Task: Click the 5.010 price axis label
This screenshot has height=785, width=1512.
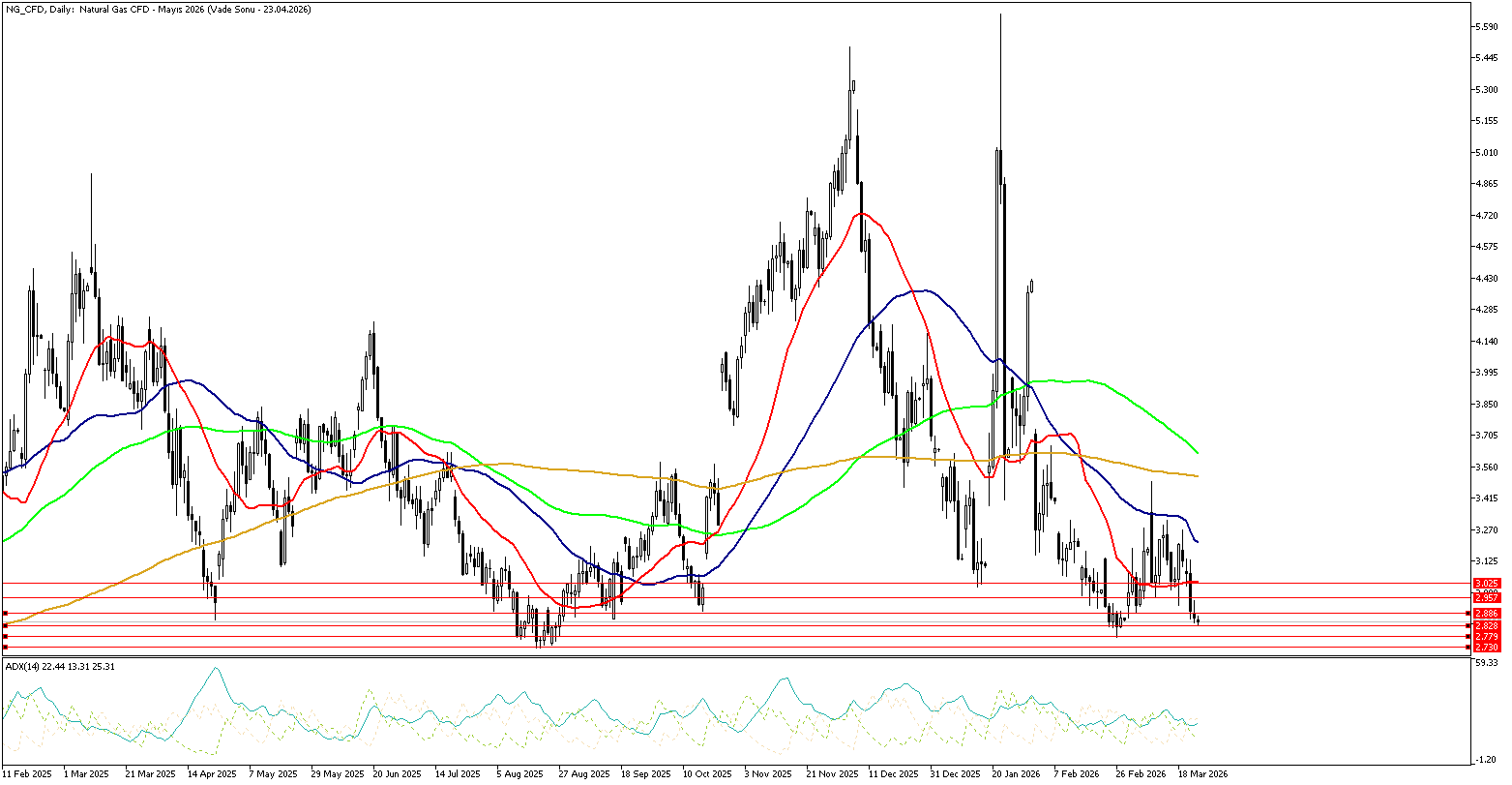Action: [x=1486, y=153]
